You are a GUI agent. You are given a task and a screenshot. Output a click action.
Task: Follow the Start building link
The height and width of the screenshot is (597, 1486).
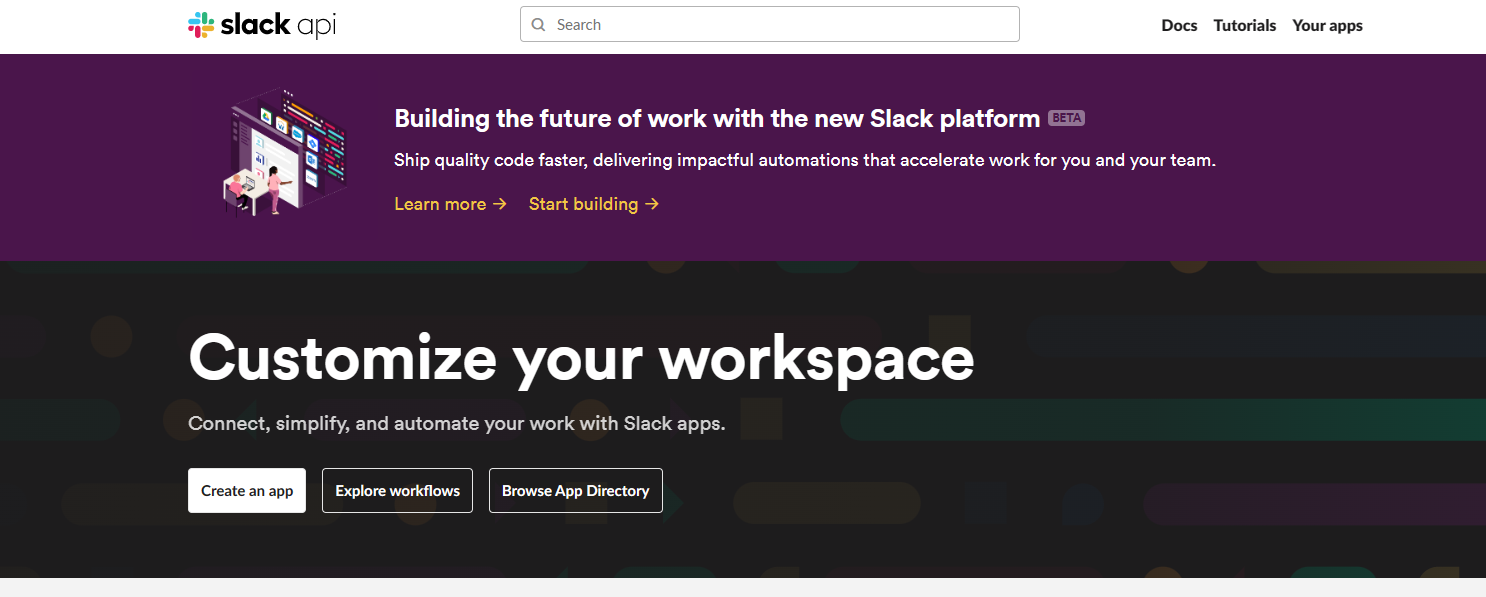(594, 204)
